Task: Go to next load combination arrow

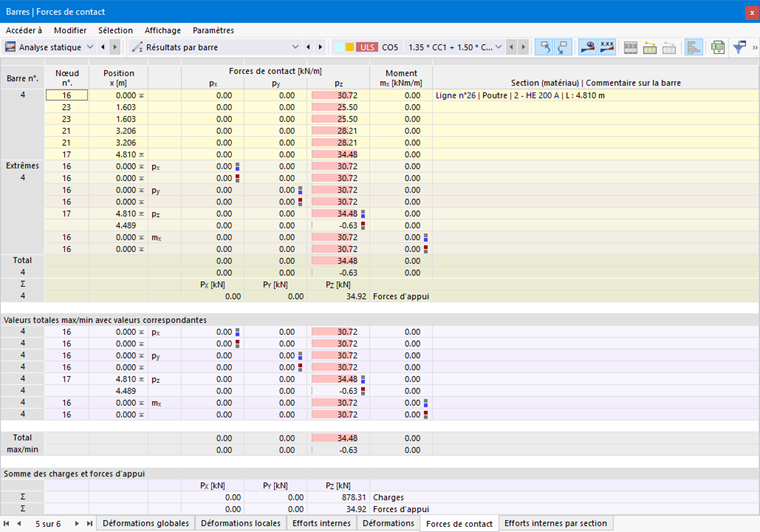Action: (523, 47)
